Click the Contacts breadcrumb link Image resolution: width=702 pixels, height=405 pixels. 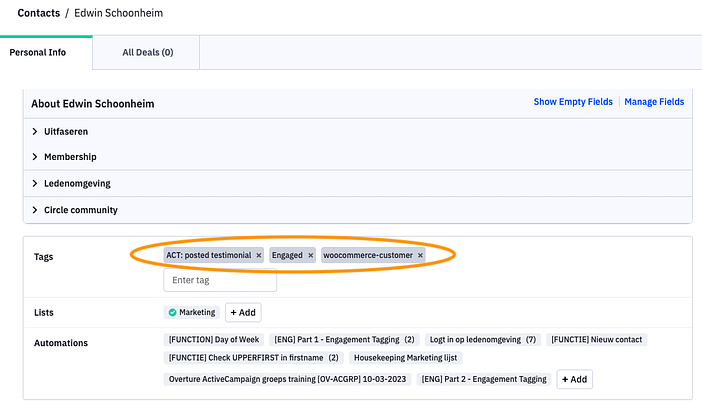click(38, 14)
